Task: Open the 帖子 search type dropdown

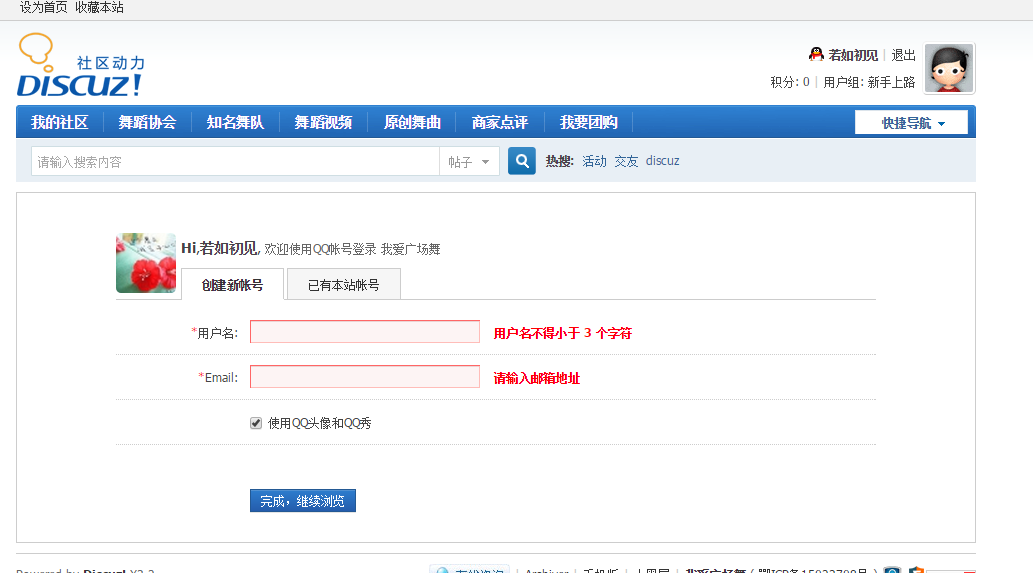Action: [469, 161]
